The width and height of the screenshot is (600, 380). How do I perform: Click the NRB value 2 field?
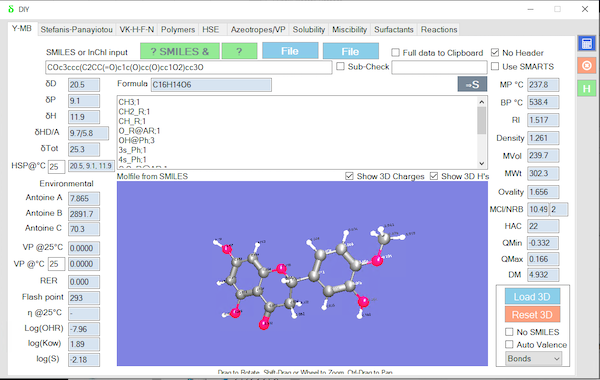(x=559, y=209)
